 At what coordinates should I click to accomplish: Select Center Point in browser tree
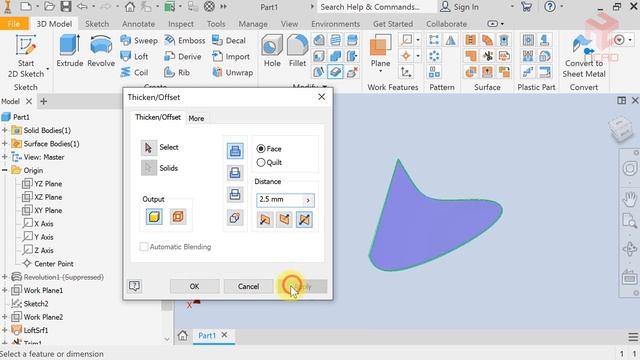(x=48, y=264)
